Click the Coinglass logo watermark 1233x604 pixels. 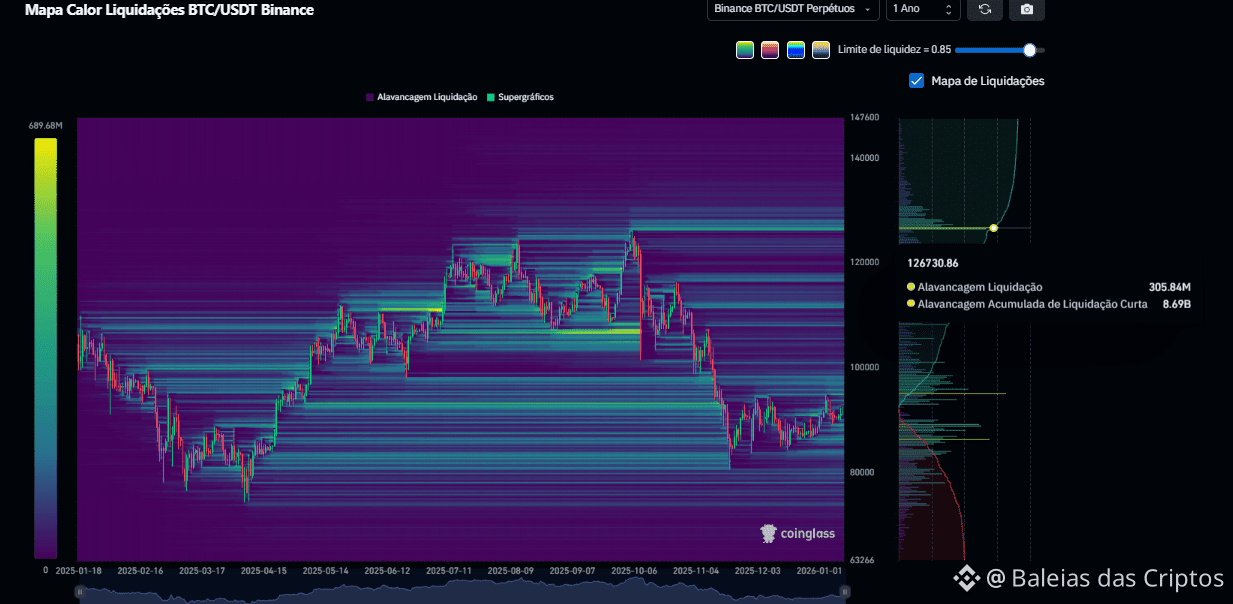pyautogui.click(x=798, y=534)
